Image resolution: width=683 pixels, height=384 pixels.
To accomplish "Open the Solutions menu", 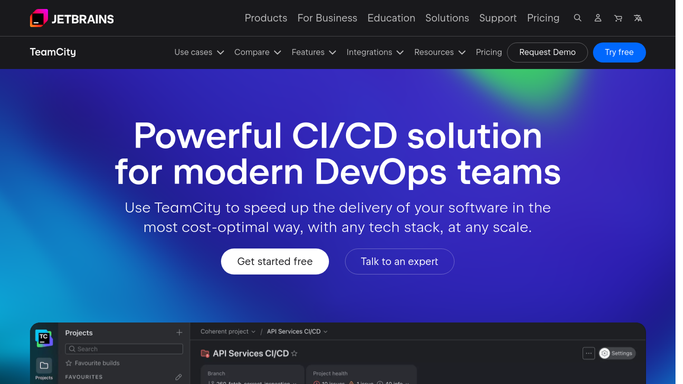I will pyautogui.click(x=447, y=18).
